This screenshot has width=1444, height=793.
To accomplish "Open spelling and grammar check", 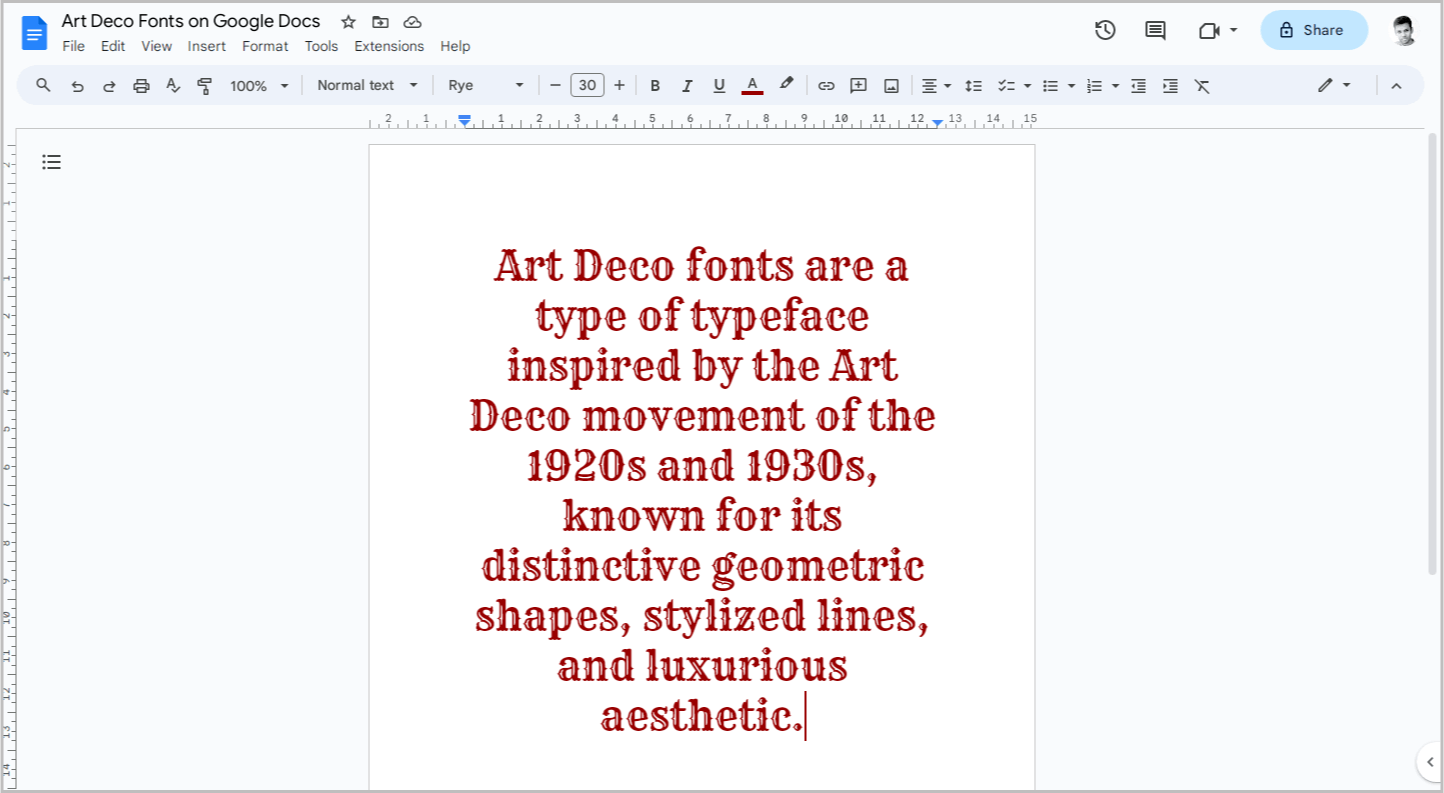I will (x=172, y=85).
